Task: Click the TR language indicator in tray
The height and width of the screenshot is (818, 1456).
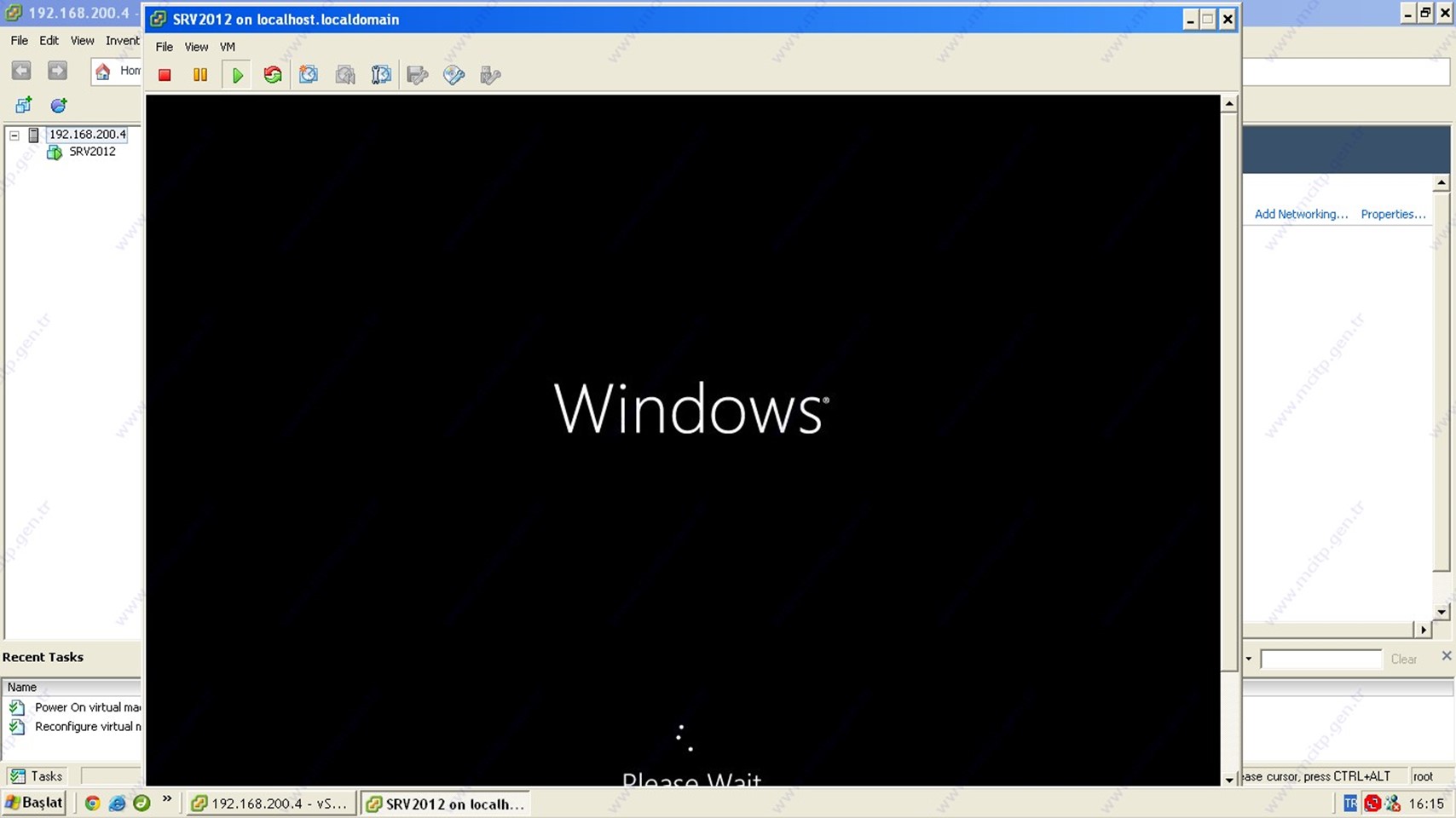Action: pos(1350,803)
